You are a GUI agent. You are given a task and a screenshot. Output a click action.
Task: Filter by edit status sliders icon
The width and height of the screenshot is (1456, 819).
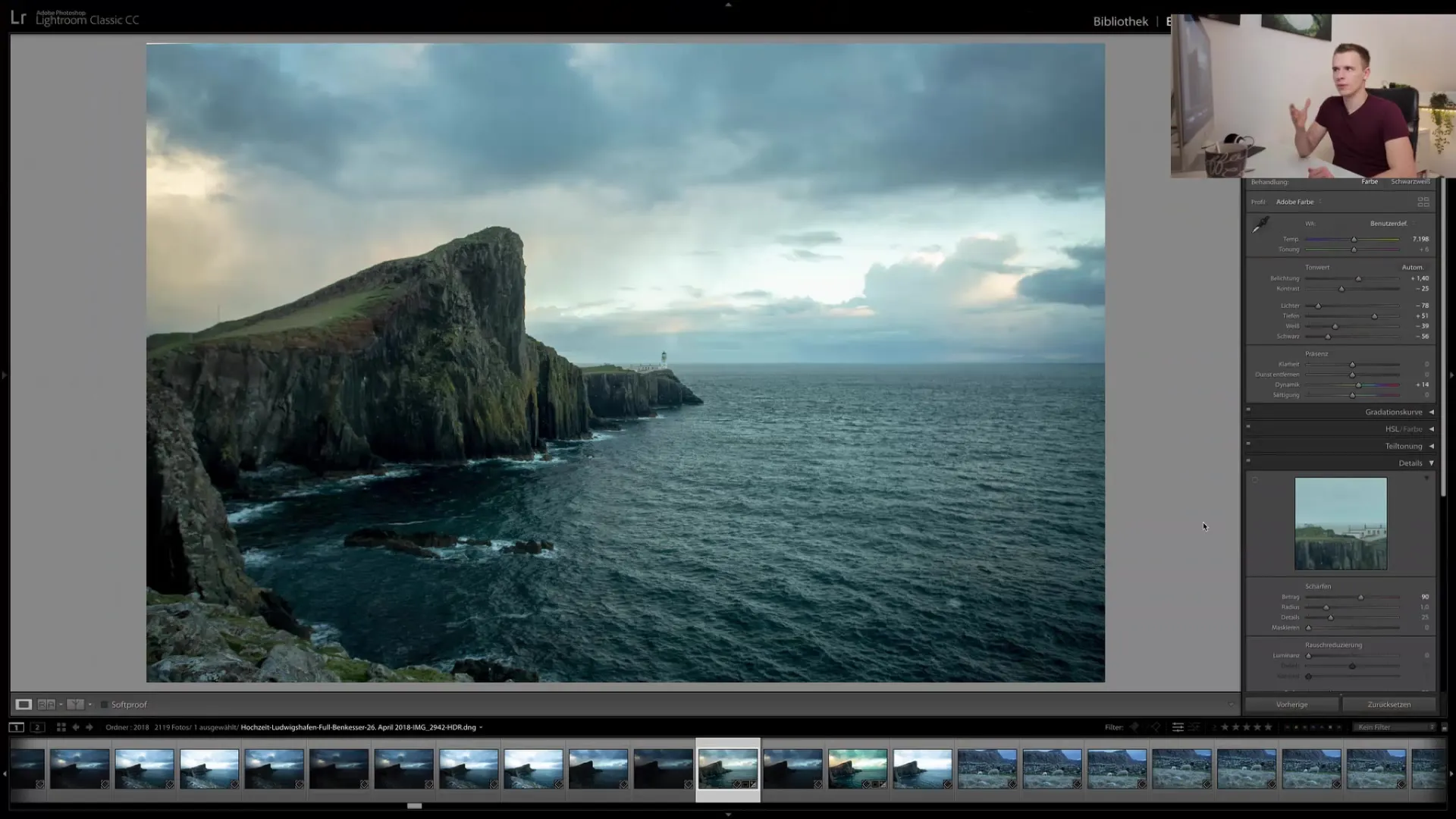[1178, 727]
